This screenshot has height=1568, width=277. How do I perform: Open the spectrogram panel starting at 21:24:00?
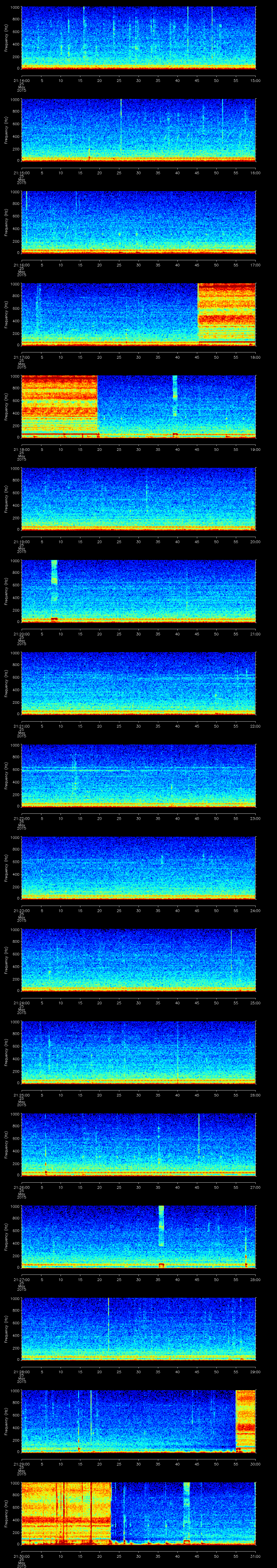coord(138,960)
